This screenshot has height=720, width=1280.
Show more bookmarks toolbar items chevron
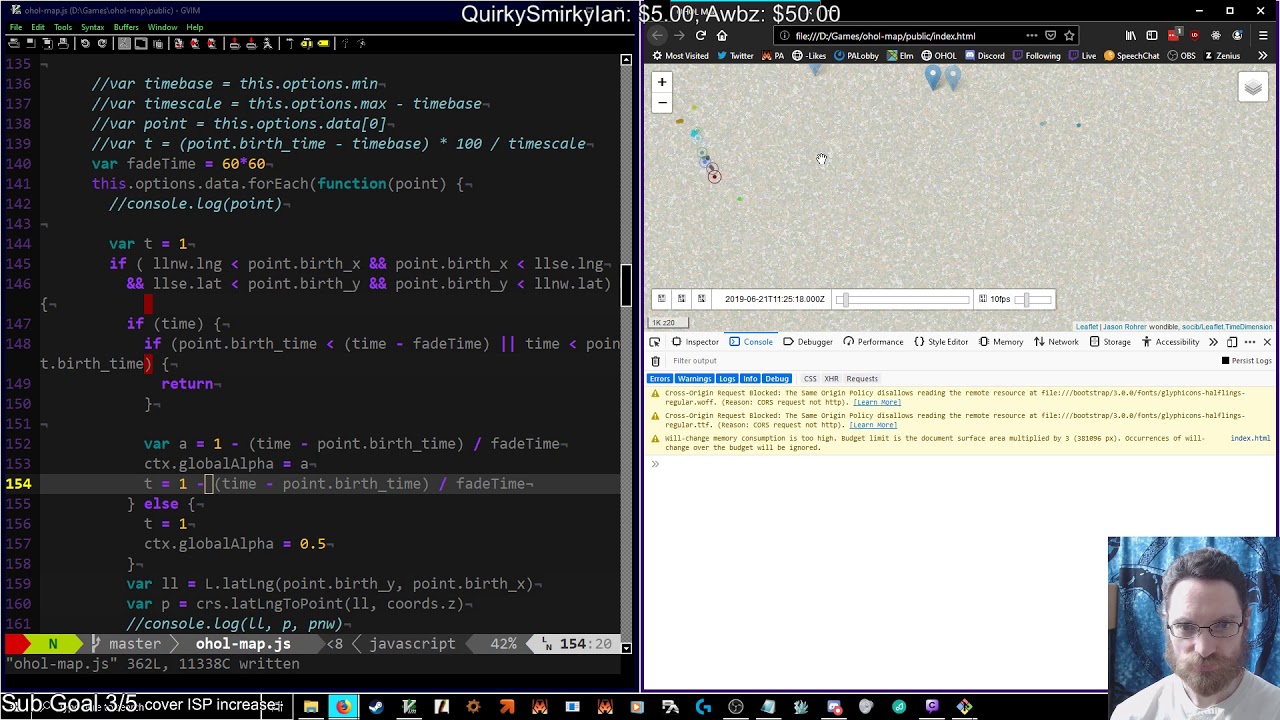[x=1263, y=56]
